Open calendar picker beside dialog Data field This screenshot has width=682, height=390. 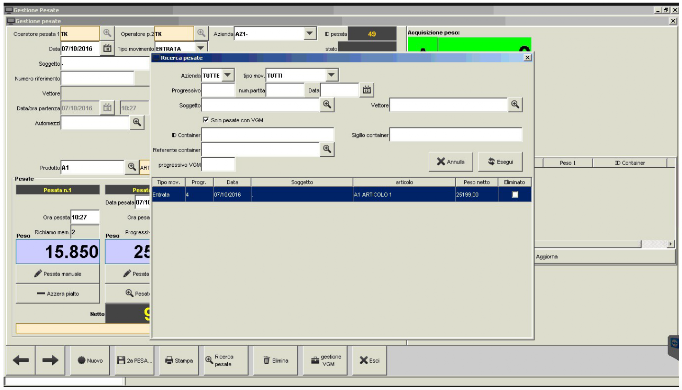pos(367,90)
